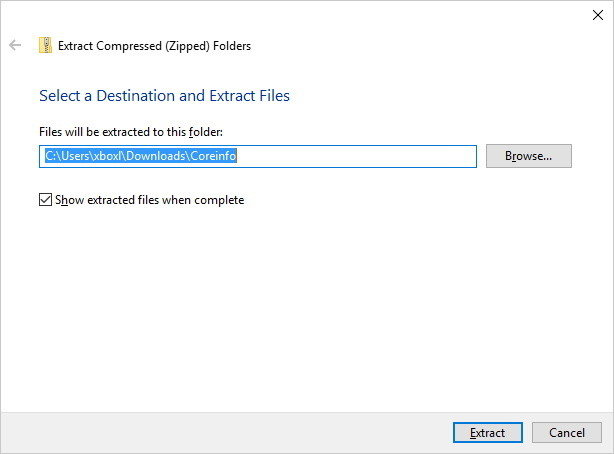Viewport: 614px width, 454px height.
Task: Go back using the left arrow icon
Action: point(15,45)
